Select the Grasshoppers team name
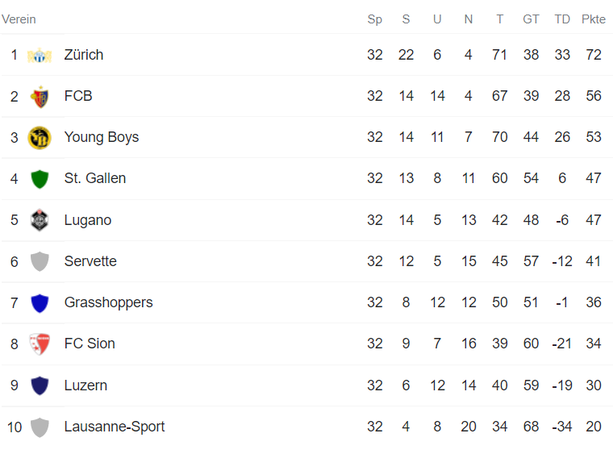This screenshot has height=450, width=613. tap(109, 303)
